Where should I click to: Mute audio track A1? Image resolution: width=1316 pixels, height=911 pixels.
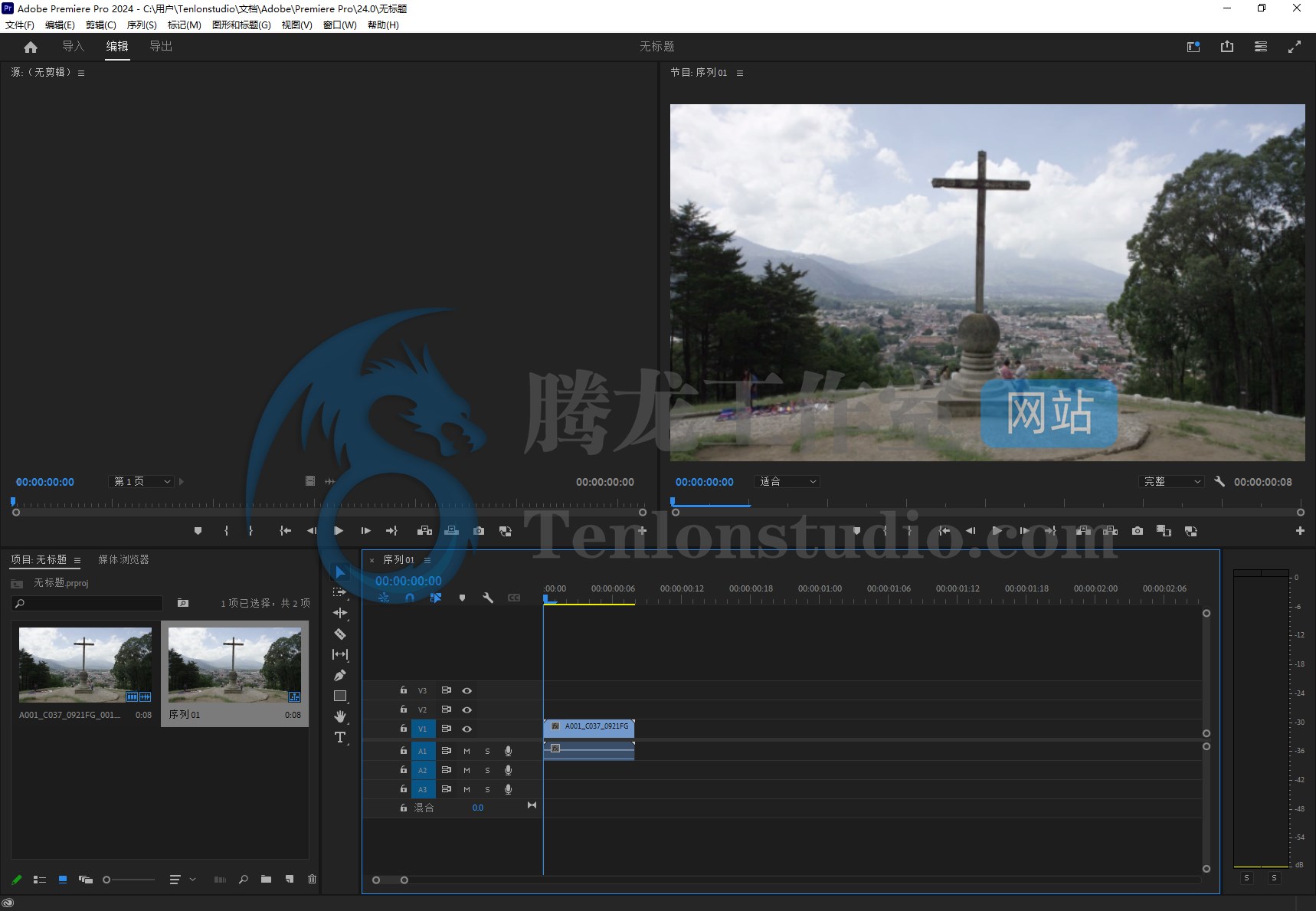pos(466,752)
